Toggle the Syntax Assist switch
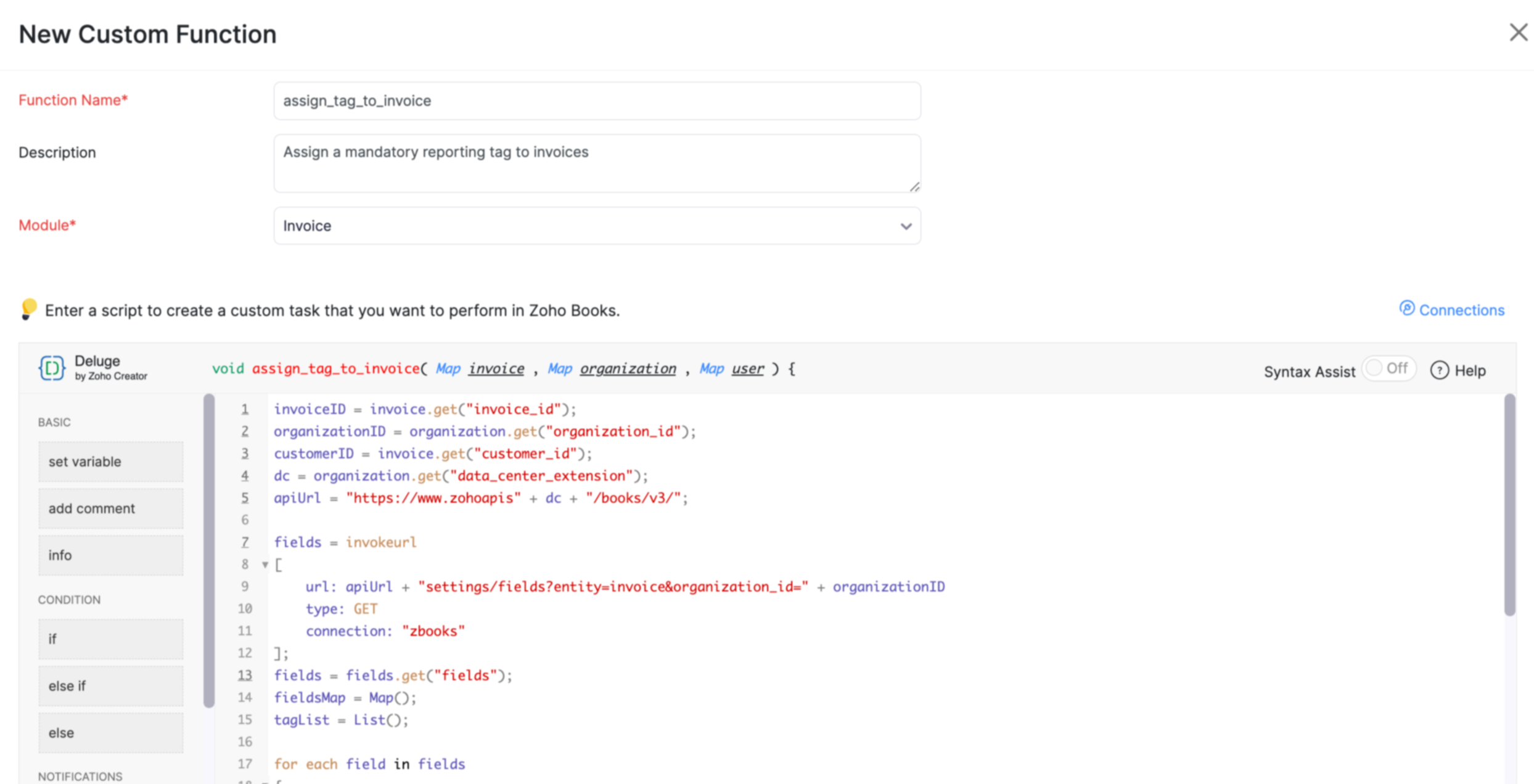Screen dimensions: 1534x784 (1388, 369)
